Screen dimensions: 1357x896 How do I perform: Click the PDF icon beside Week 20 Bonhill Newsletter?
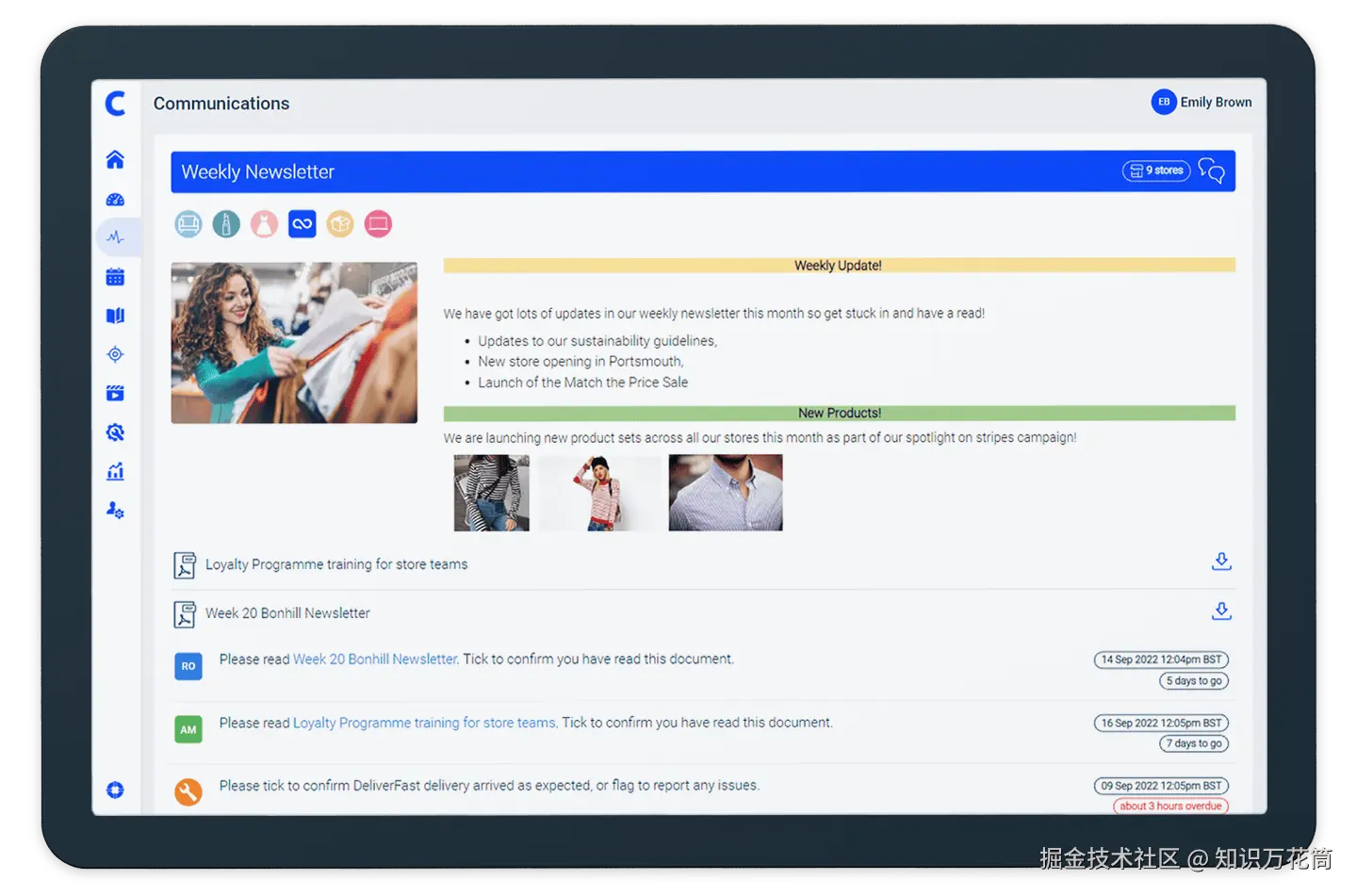[x=185, y=614]
